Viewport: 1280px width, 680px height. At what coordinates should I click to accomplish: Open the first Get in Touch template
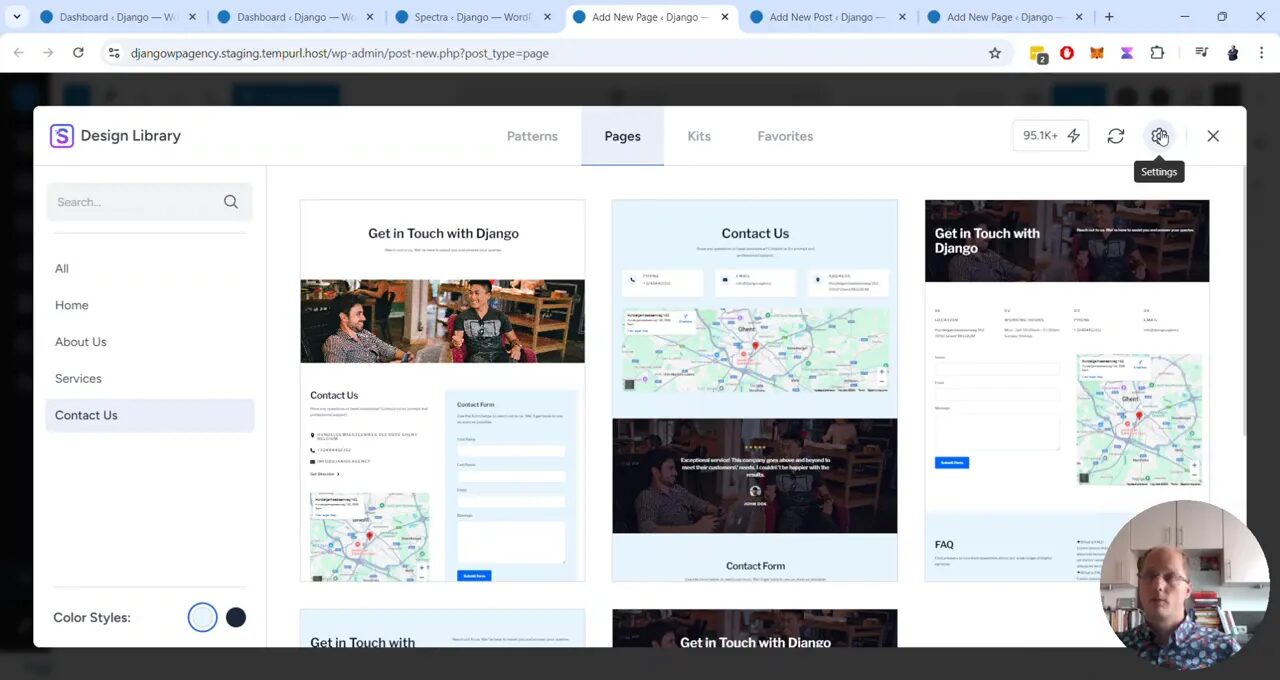pos(442,390)
